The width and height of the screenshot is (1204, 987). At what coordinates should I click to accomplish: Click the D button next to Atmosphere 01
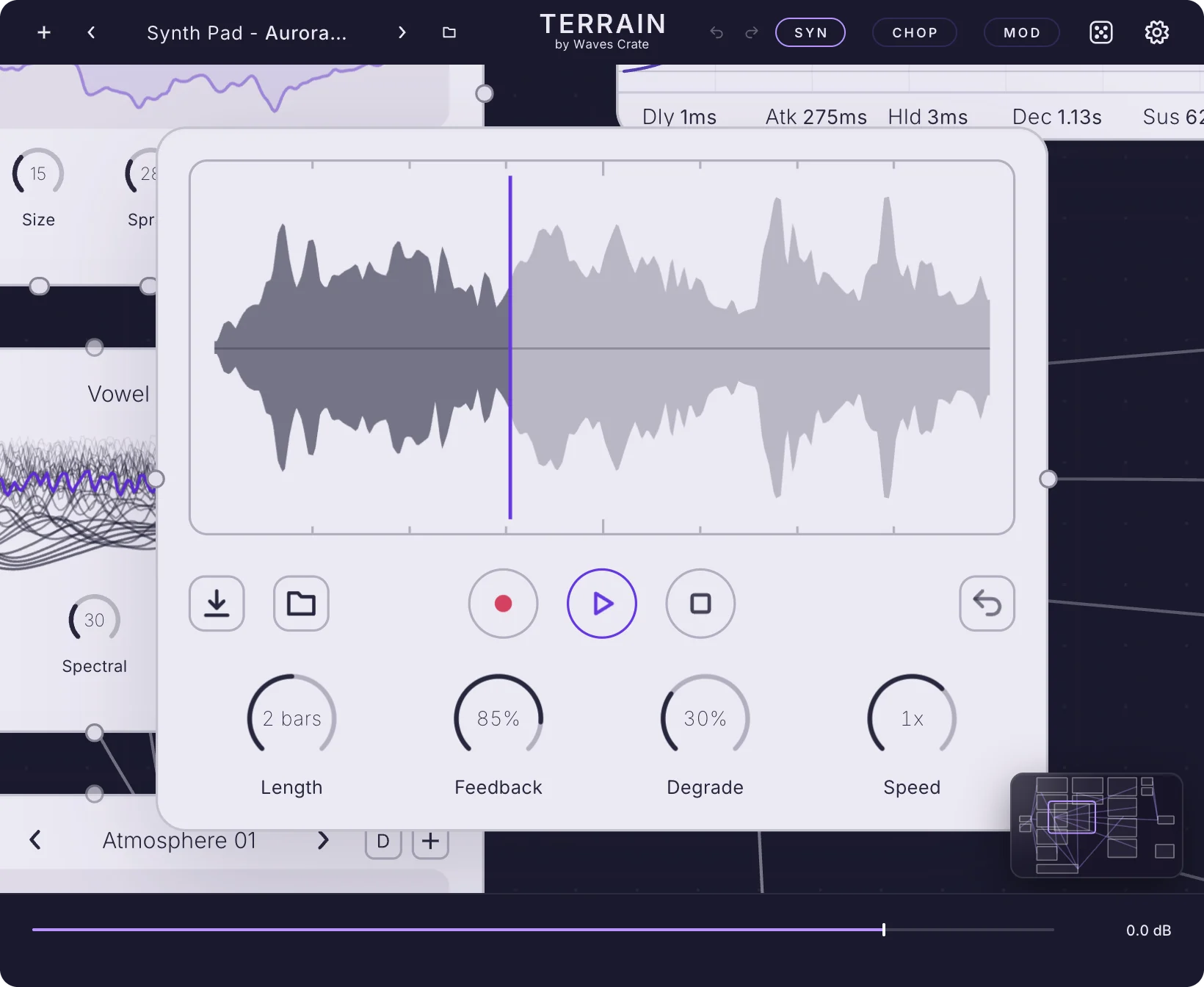[x=383, y=842]
